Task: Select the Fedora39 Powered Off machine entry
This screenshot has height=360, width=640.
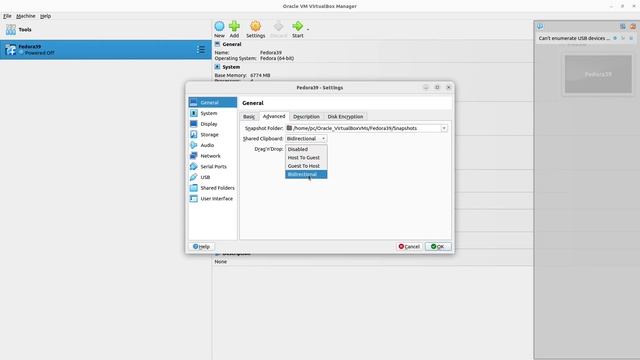Action: click(x=105, y=49)
